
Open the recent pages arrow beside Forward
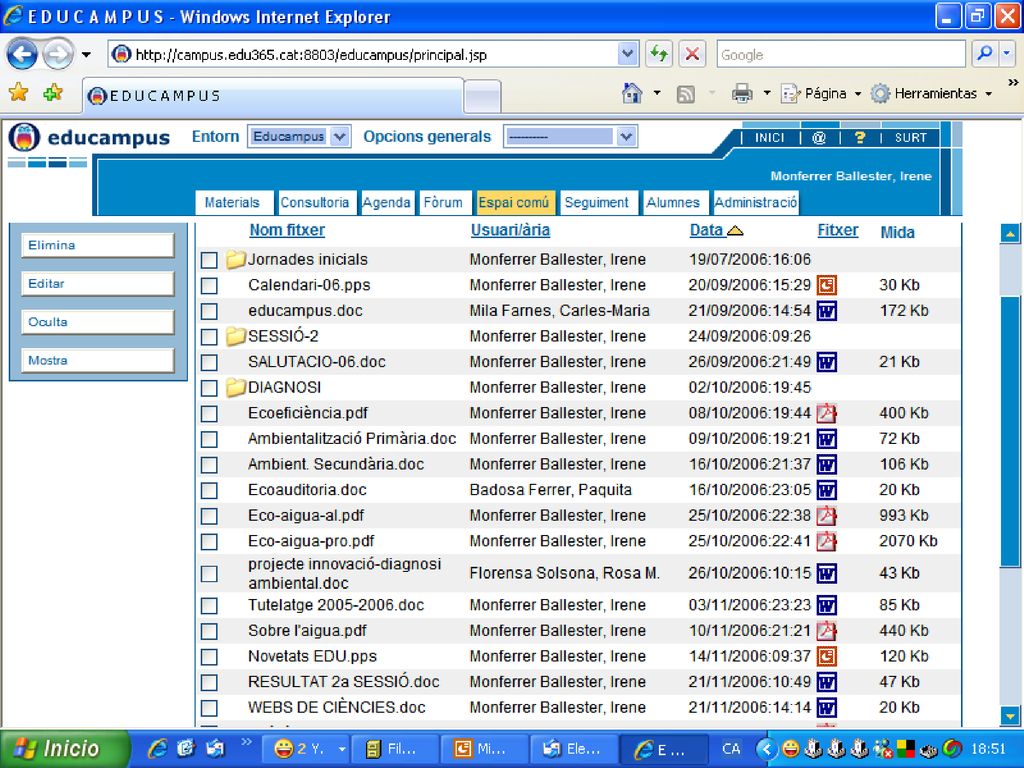tap(86, 55)
